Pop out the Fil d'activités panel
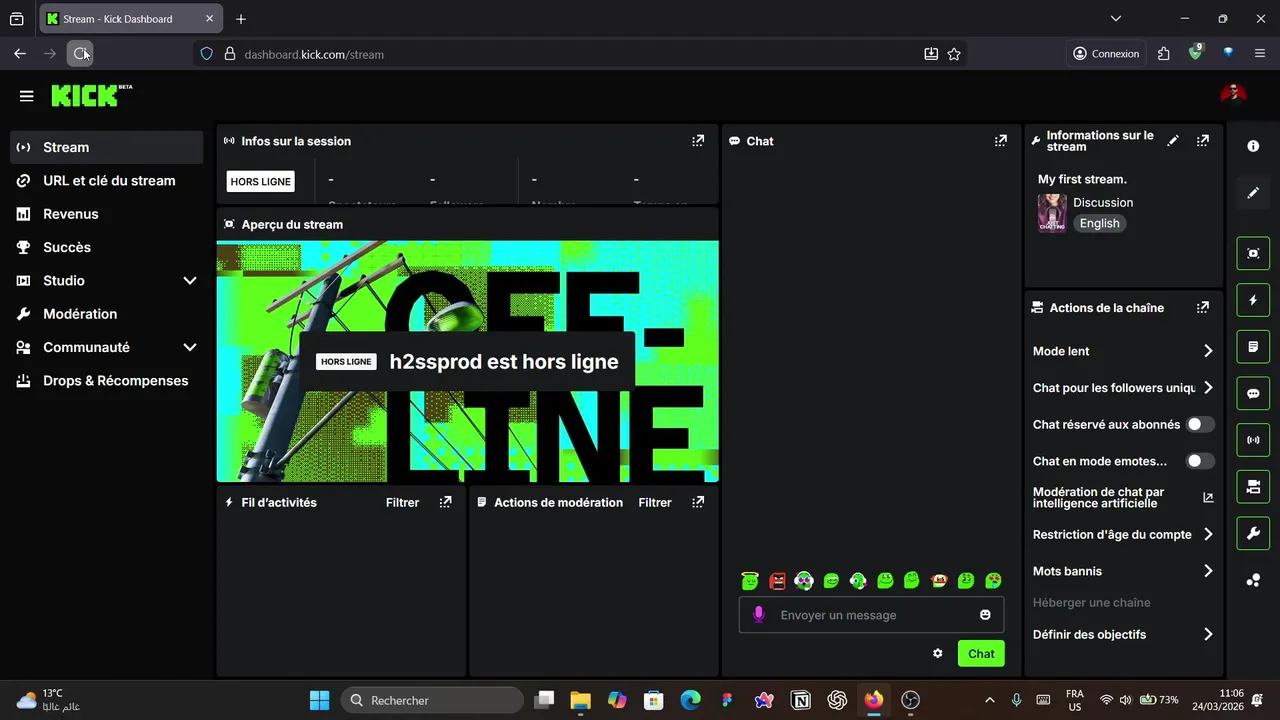The width and height of the screenshot is (1280, 720). [445, 502]
